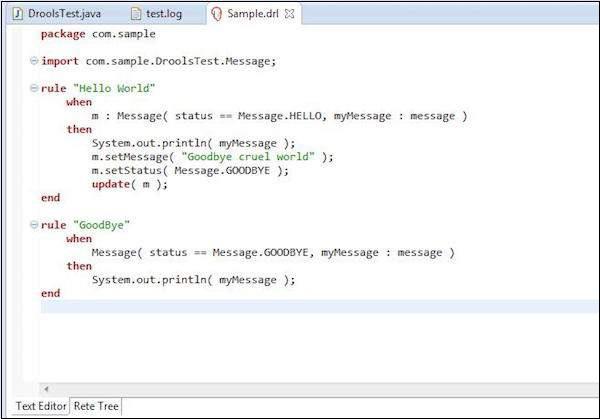
Task: Click the Java file icon on DroolsTest.java tab
Action: coord(17,14)
